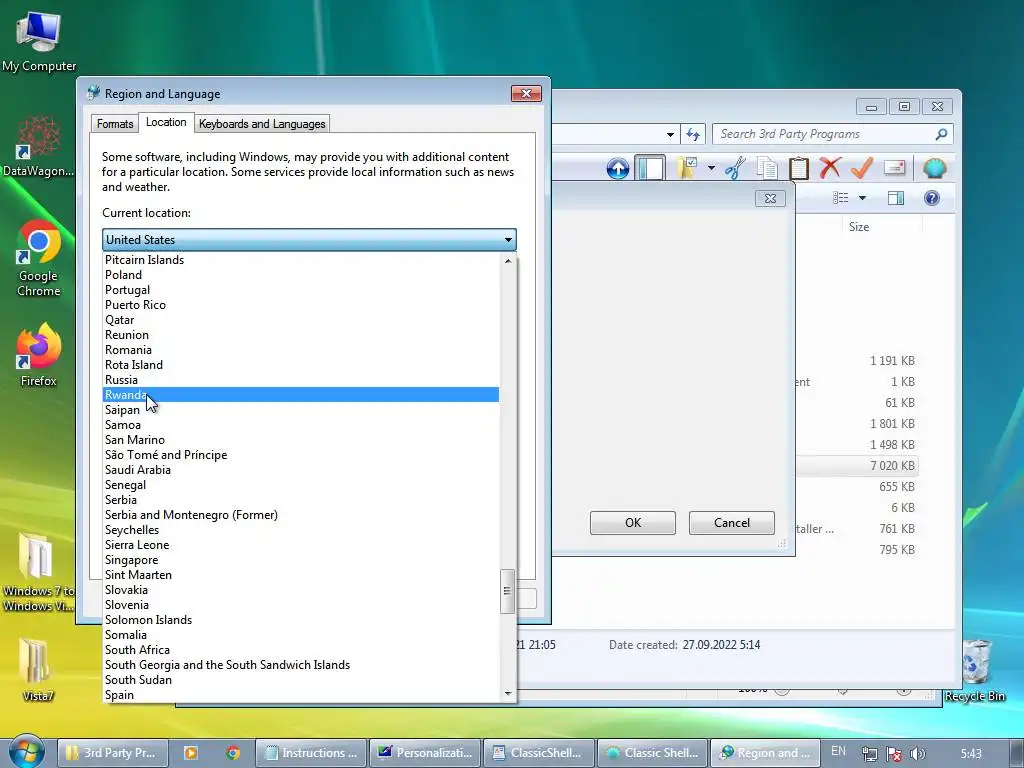The height and width of the screenshot is (768, 1024).
Task: Switch to the ClassicShell document taskbar button
Action: [x=539, y=753]
